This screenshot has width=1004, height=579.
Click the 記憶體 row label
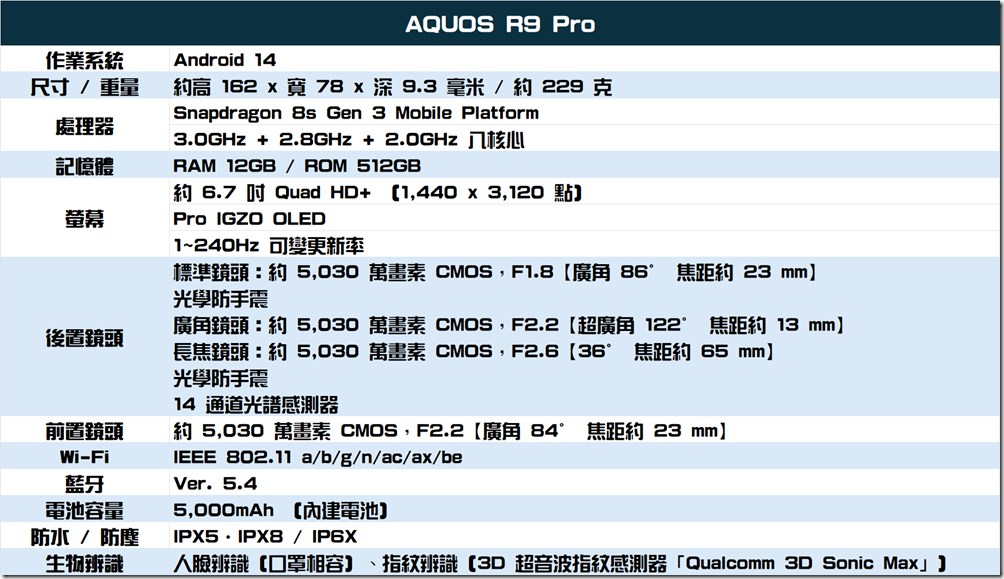(x=85, y=166)
